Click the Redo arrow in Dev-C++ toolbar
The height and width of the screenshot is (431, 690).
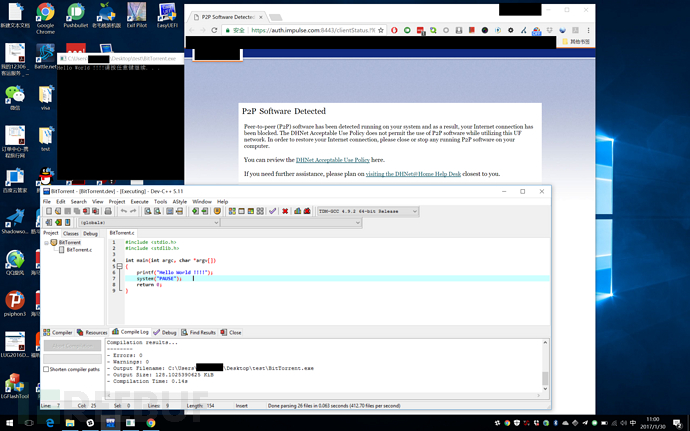(x=133, y=211)
